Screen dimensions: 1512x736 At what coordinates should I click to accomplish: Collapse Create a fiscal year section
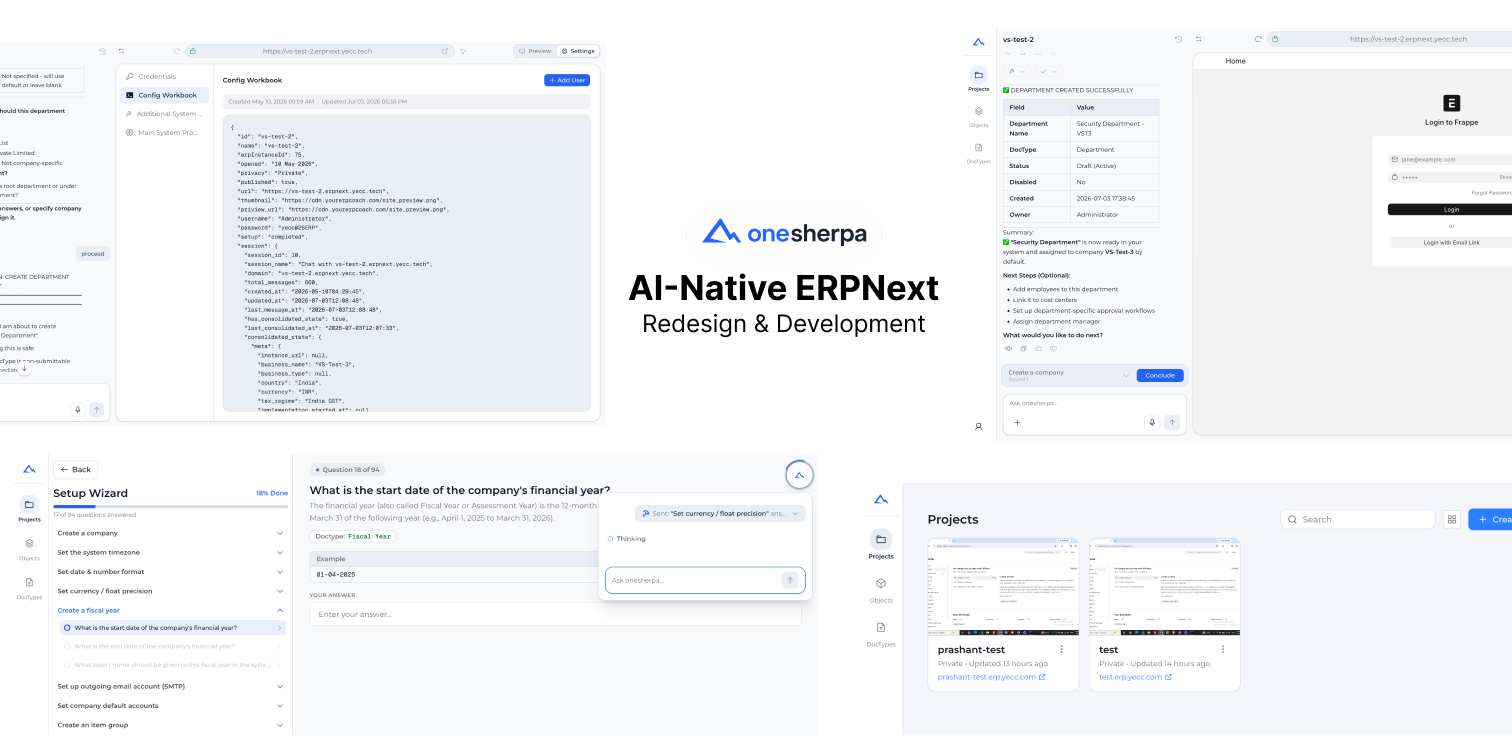coord(171,610)
